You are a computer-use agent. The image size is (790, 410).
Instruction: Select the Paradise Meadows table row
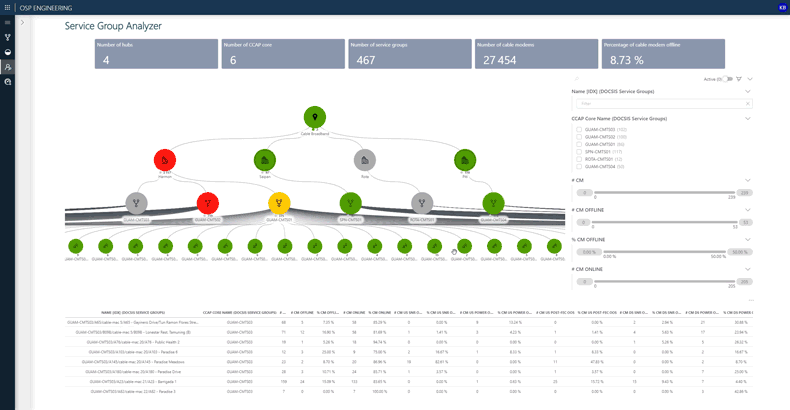[x=409, y=362]
